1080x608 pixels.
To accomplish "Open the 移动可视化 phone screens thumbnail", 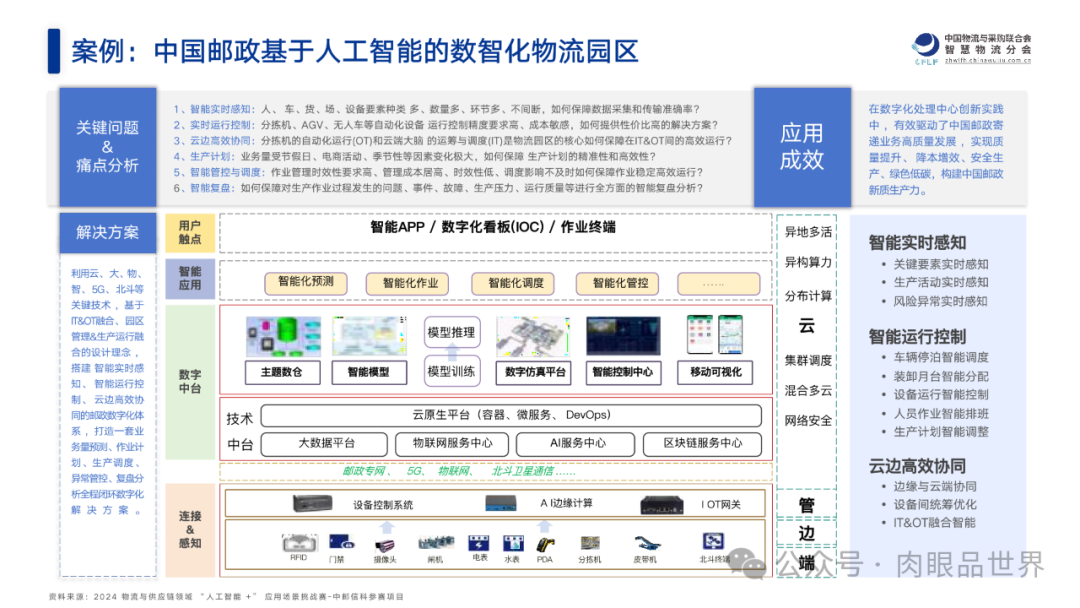I will pyautogui.click(x=715, y=335).
